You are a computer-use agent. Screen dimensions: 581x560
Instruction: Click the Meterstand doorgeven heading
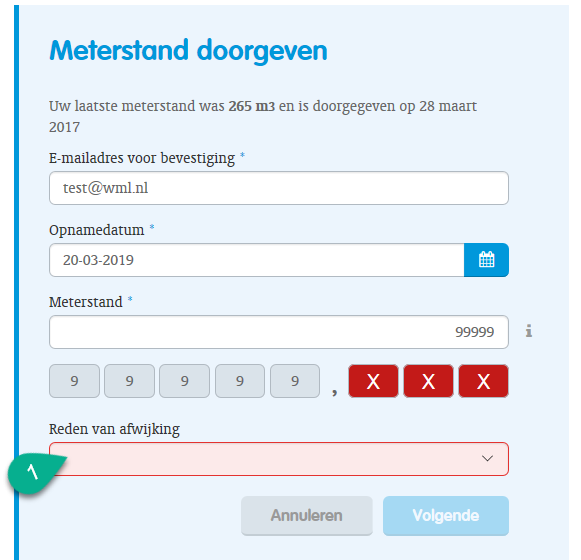click(x=189, y=51)
